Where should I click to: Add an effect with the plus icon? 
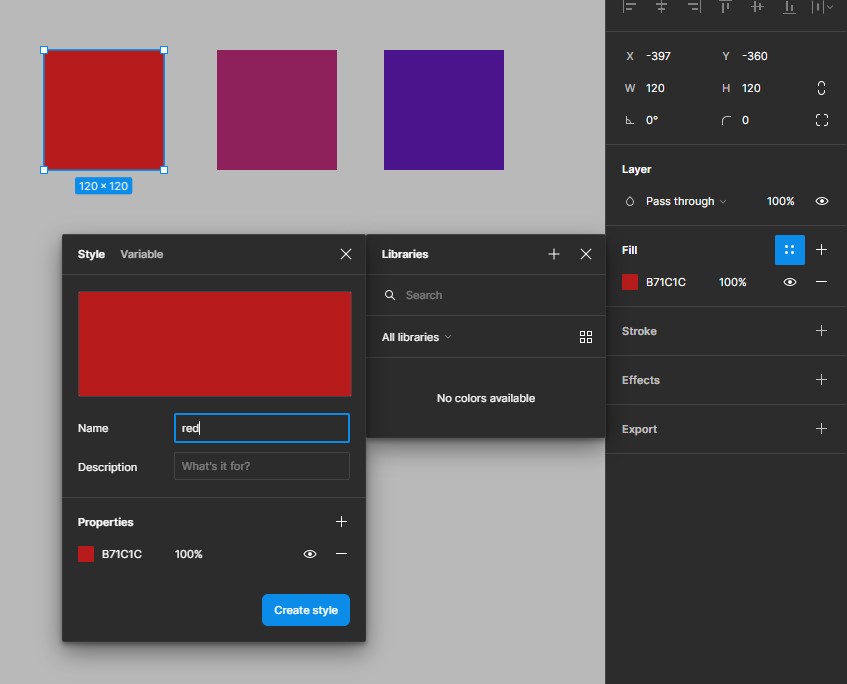(x=821, y=380)
